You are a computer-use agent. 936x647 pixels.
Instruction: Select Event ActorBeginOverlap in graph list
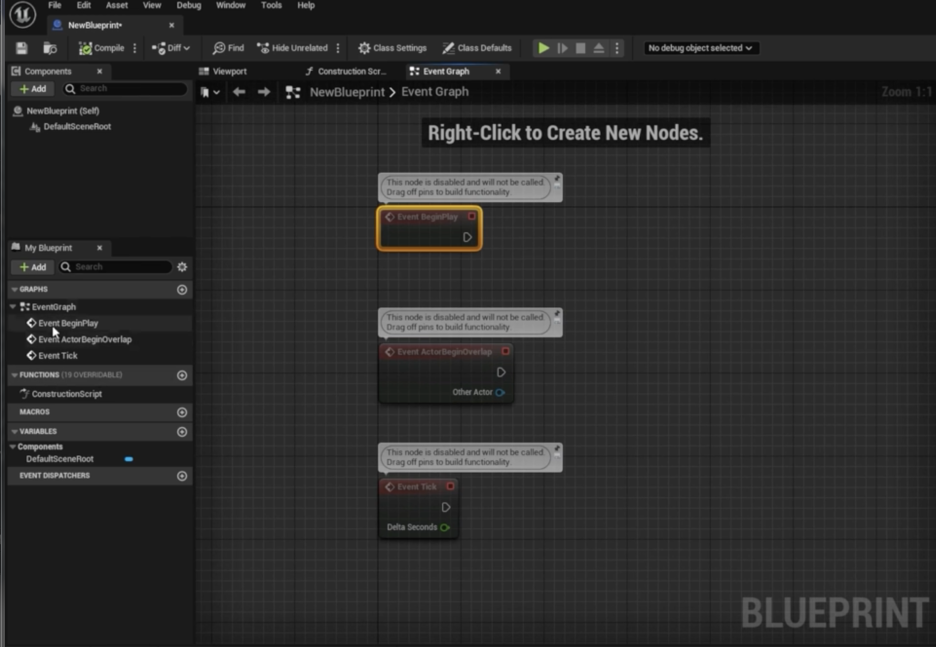coord(84,340)
